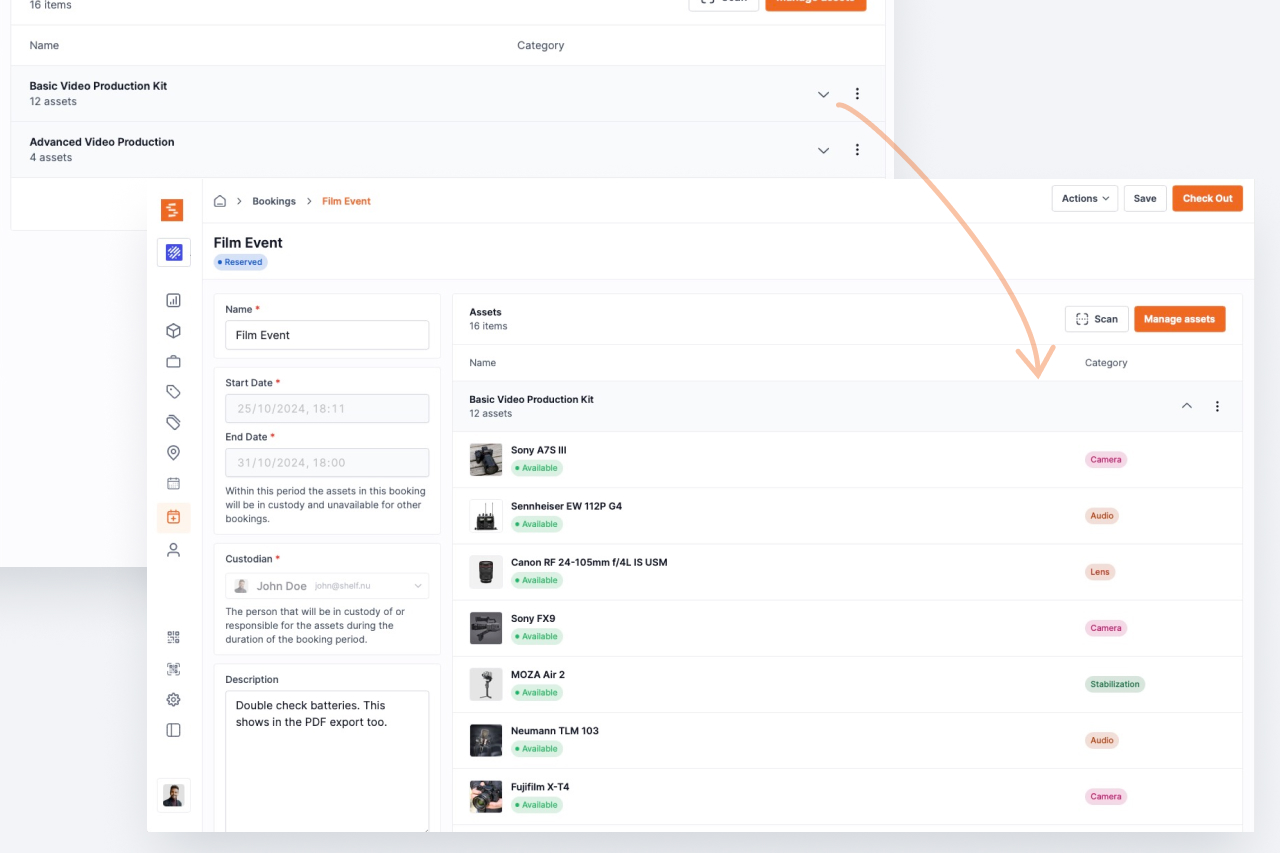The image size is (1280, 853).
Task: Open Locations via the map pin icon
Action: coord(173,453)
